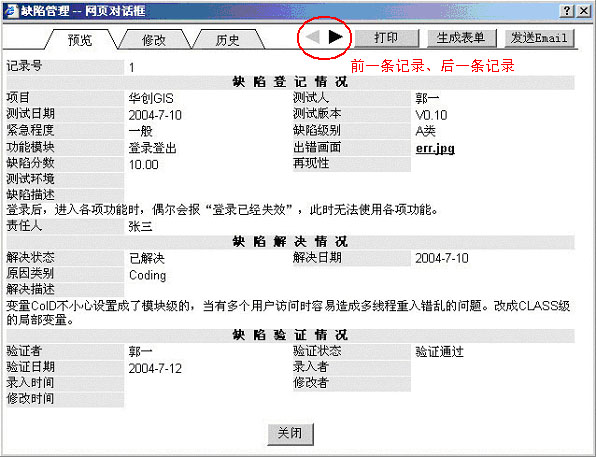596x457 pixels.
Task: View the 历史 tab
Action: (227, 40)
